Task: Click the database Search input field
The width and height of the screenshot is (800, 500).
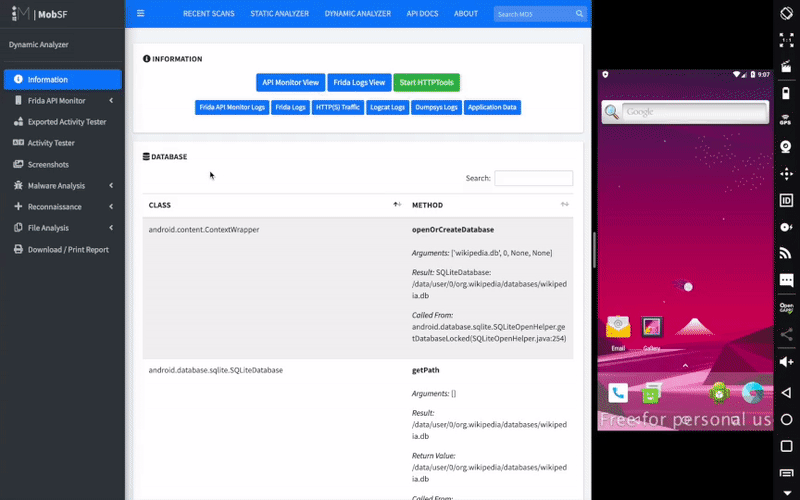Action: [534, 178]
